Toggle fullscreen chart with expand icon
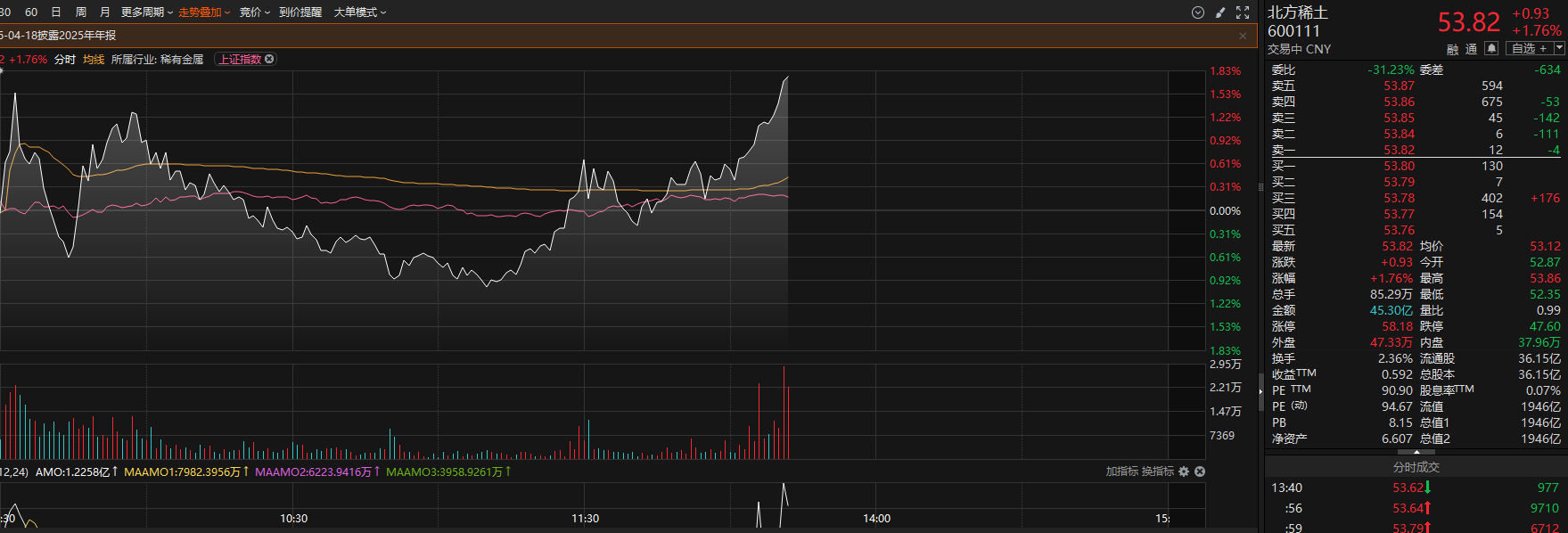The width and height of the screenshot is (1568, 533). (x=1243, y=12)
